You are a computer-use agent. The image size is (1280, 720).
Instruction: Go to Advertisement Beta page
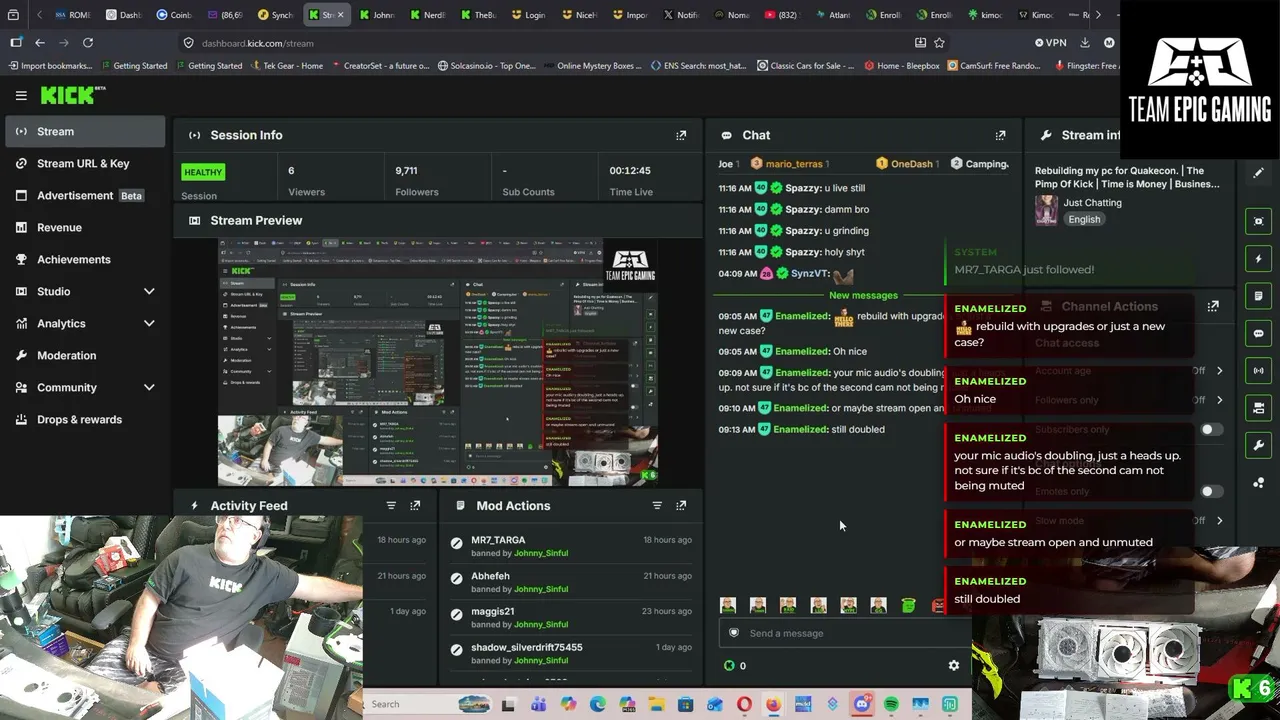(x=85, y=195)
